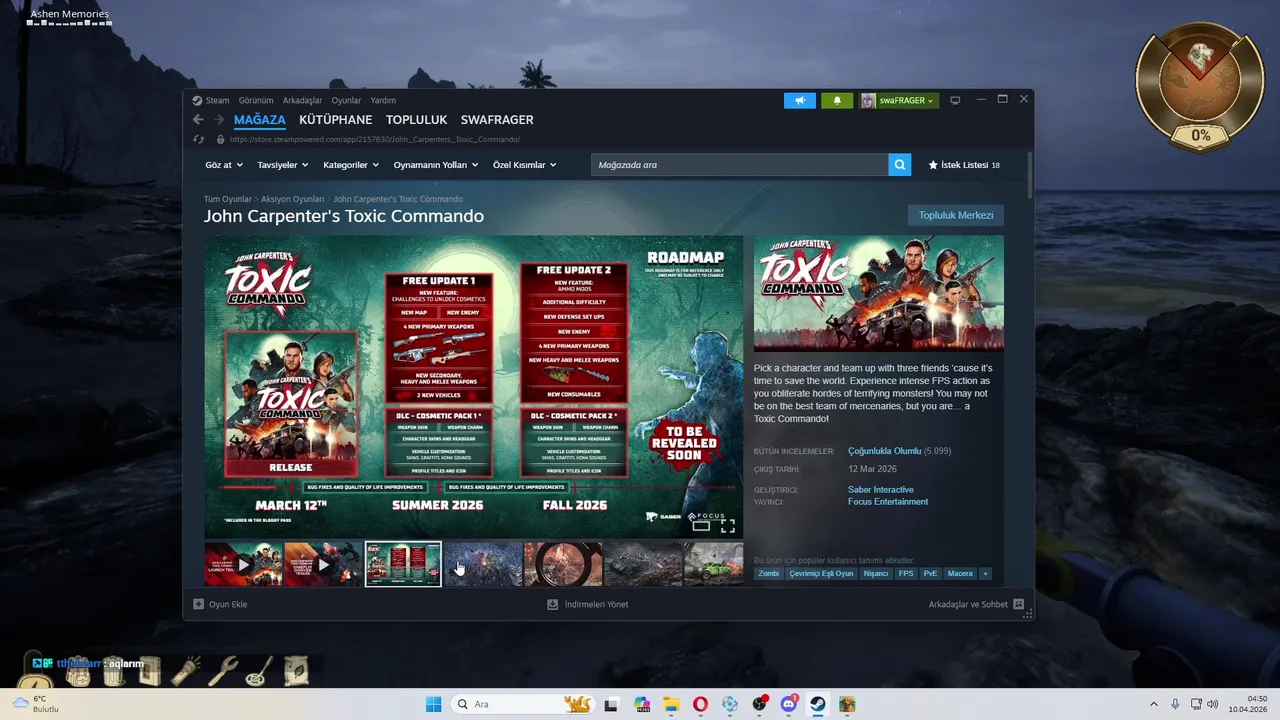This screenshot has width=1280, height=720.
Task: Select the sniper scope screenshot thumbnail
Action: coord(563,564)
